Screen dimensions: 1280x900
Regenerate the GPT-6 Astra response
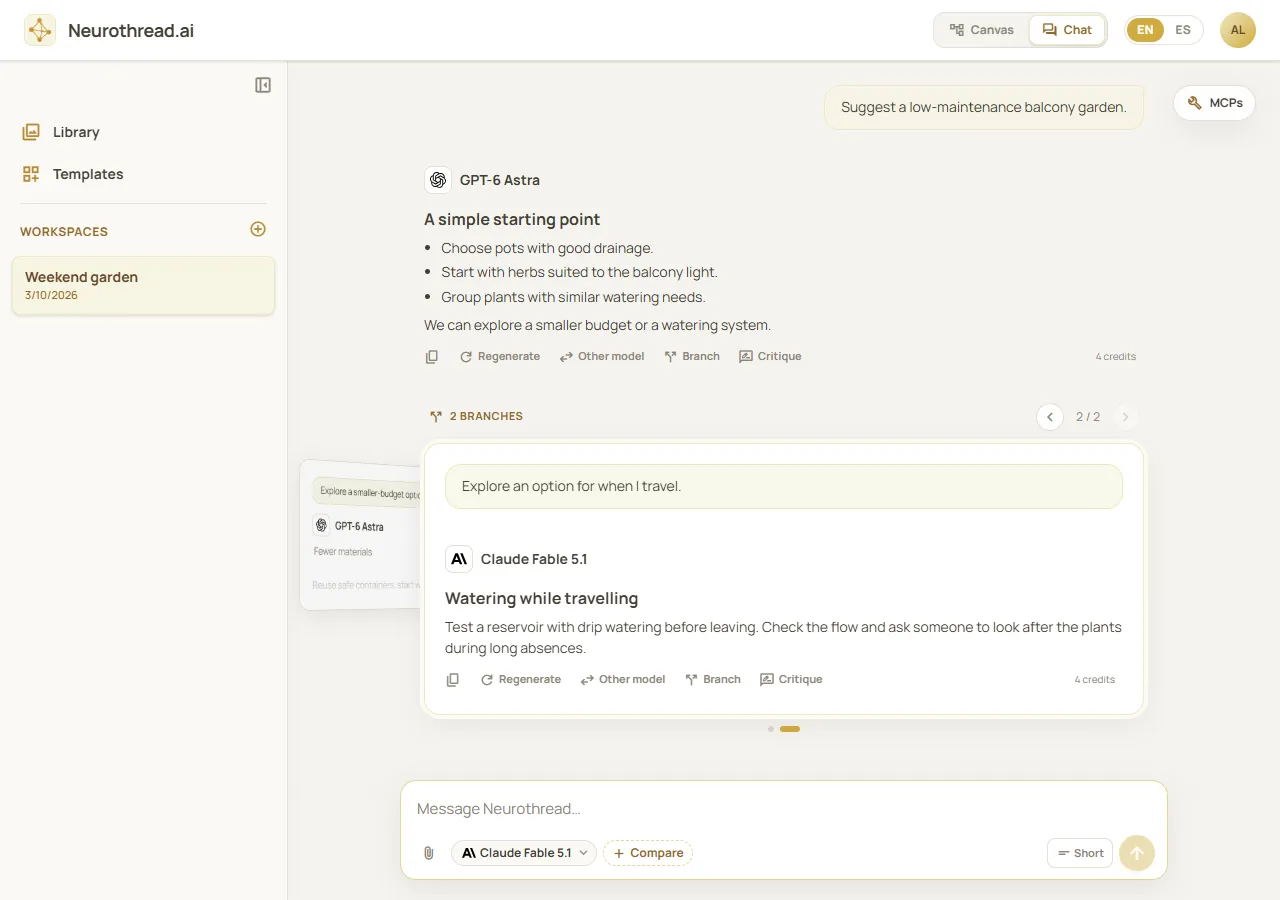pyautogui.click(x=500, y=357)
